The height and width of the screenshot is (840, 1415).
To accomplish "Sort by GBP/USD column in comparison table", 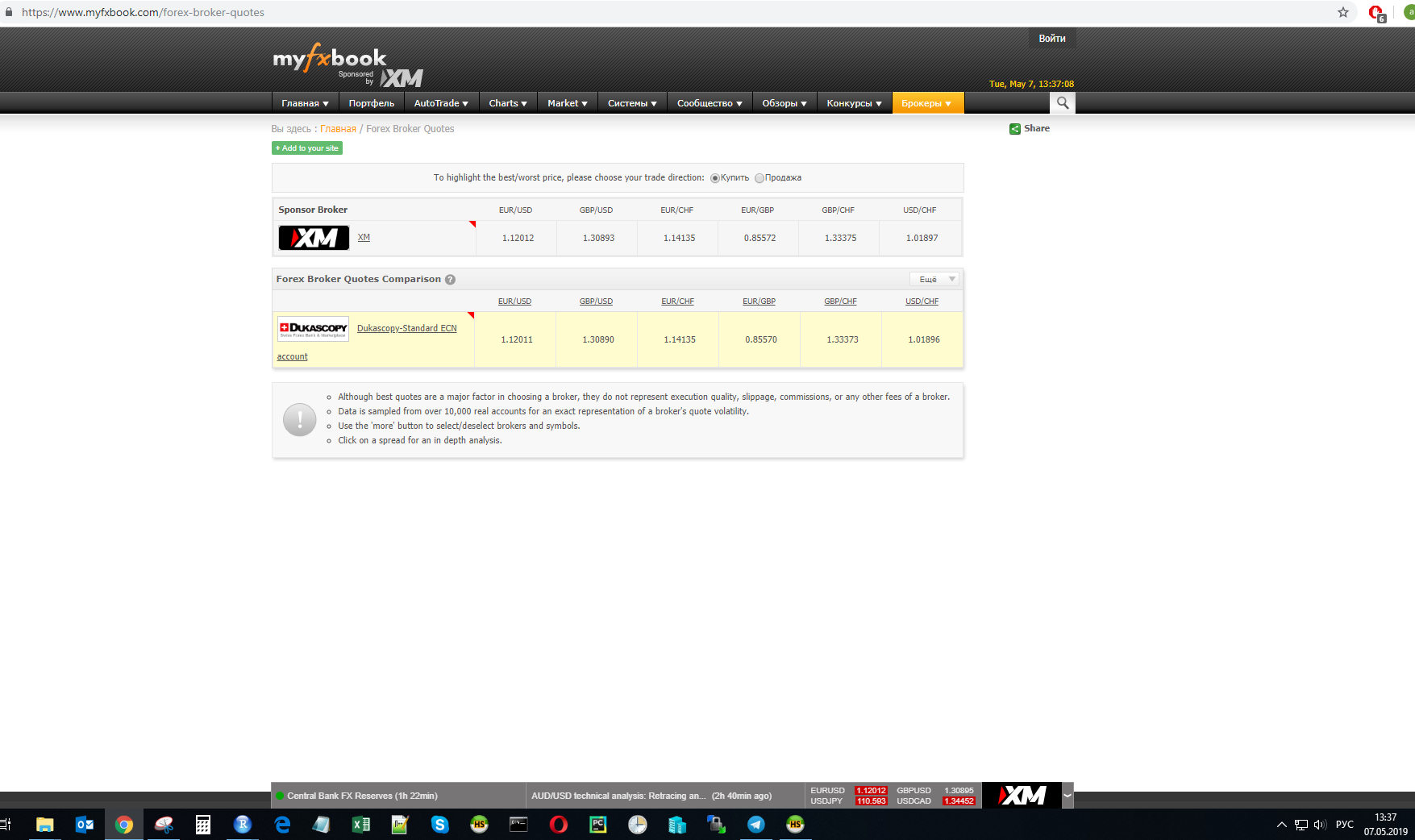I will (596, 301).
